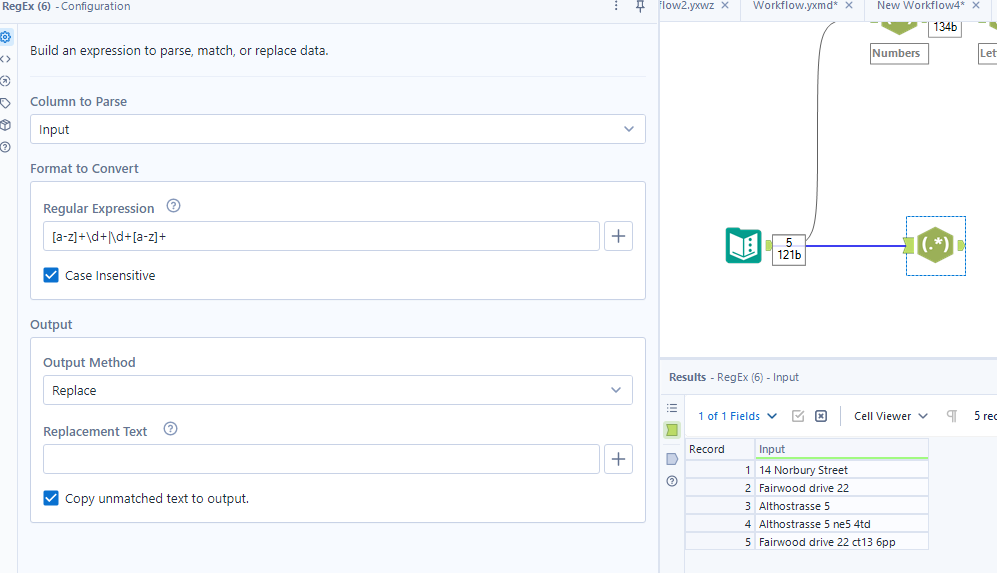Select record number 1 row header
This screenshot has height=573, width=997.
[x=720, y=470]
